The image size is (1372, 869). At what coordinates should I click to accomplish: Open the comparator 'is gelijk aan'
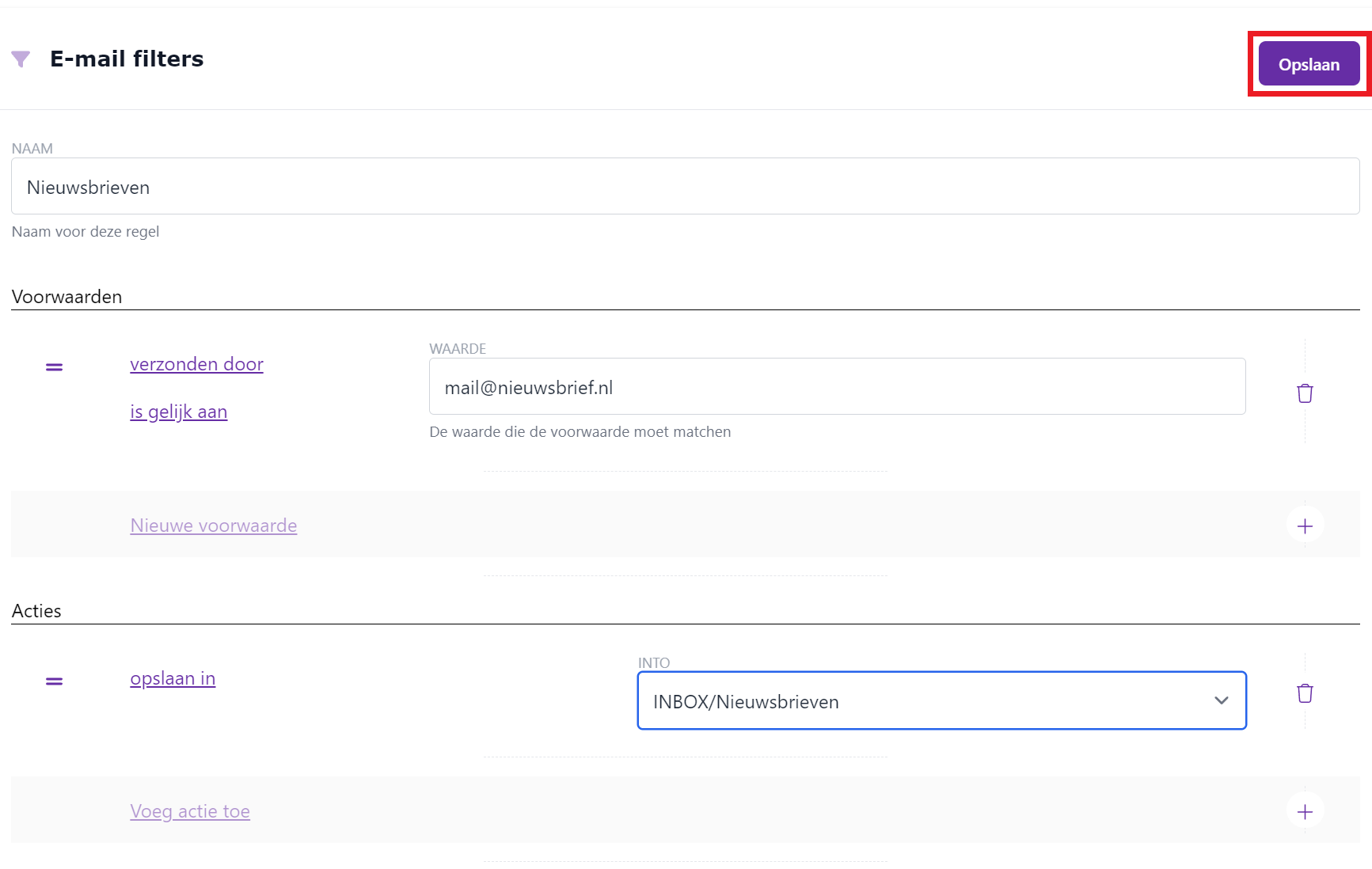click(178, 412)
